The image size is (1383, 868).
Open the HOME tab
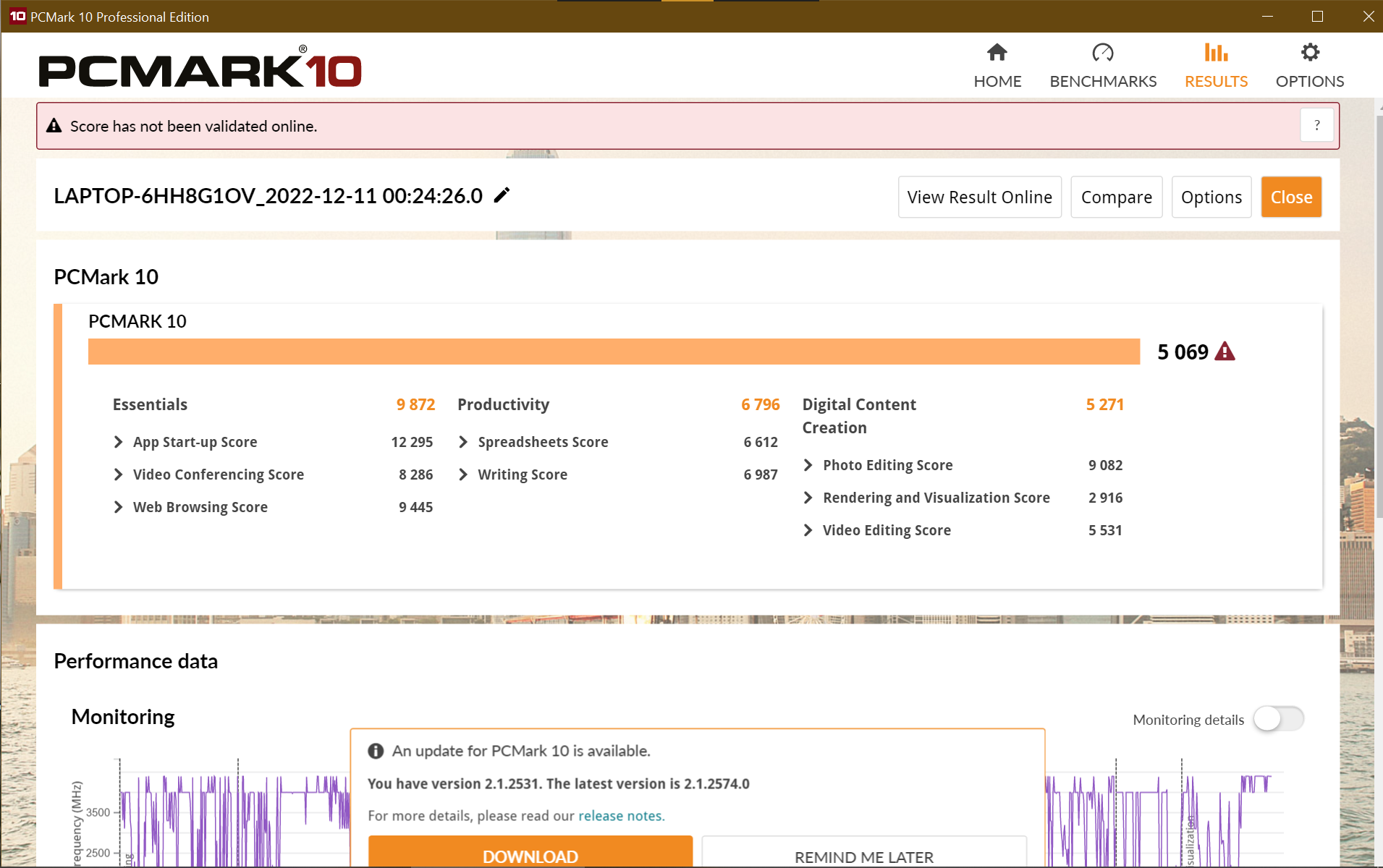[997, 64]
